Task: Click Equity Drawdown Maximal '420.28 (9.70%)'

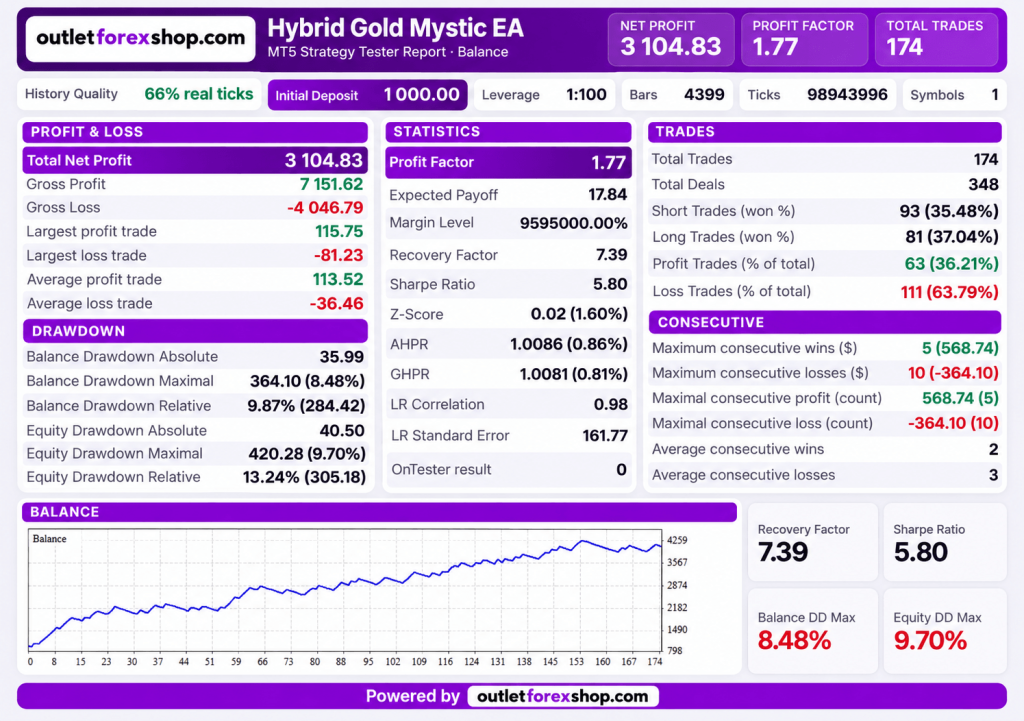Action: pyautogui.click(x=306, y=453)
